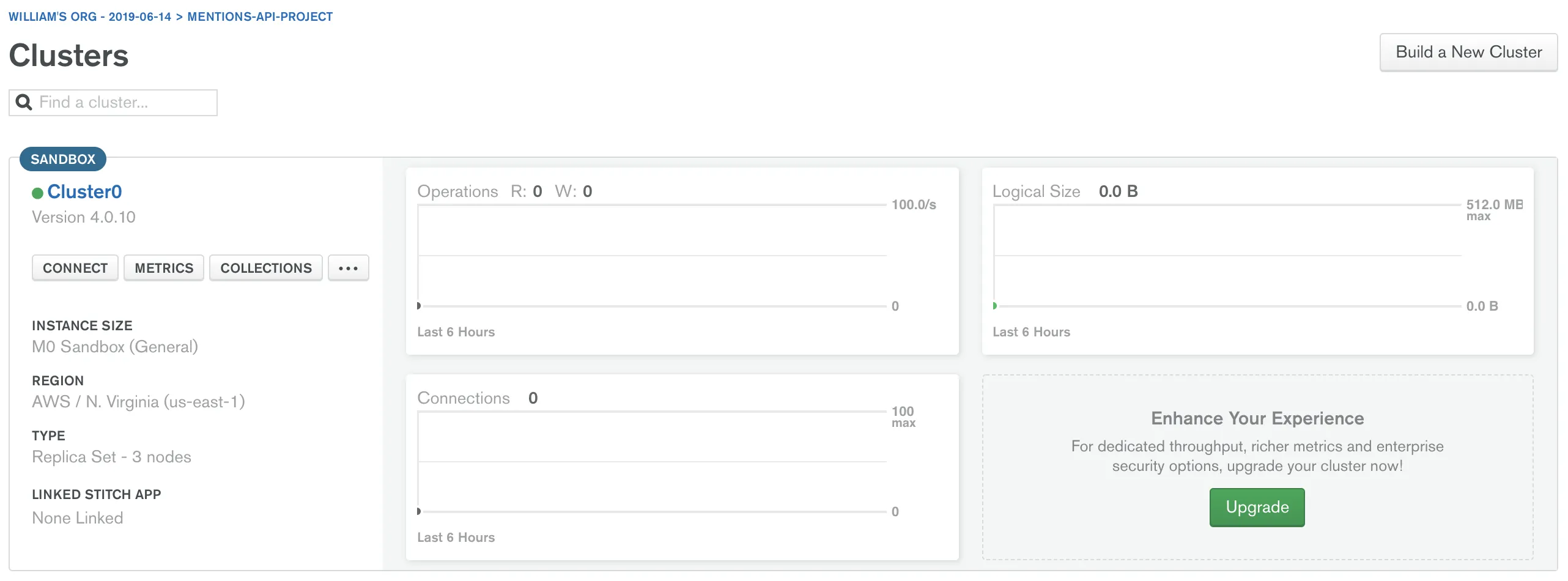This screenshot has height=581, width=1568.
Task: Click the Logical Size chart area
Action: [1227, 256]
